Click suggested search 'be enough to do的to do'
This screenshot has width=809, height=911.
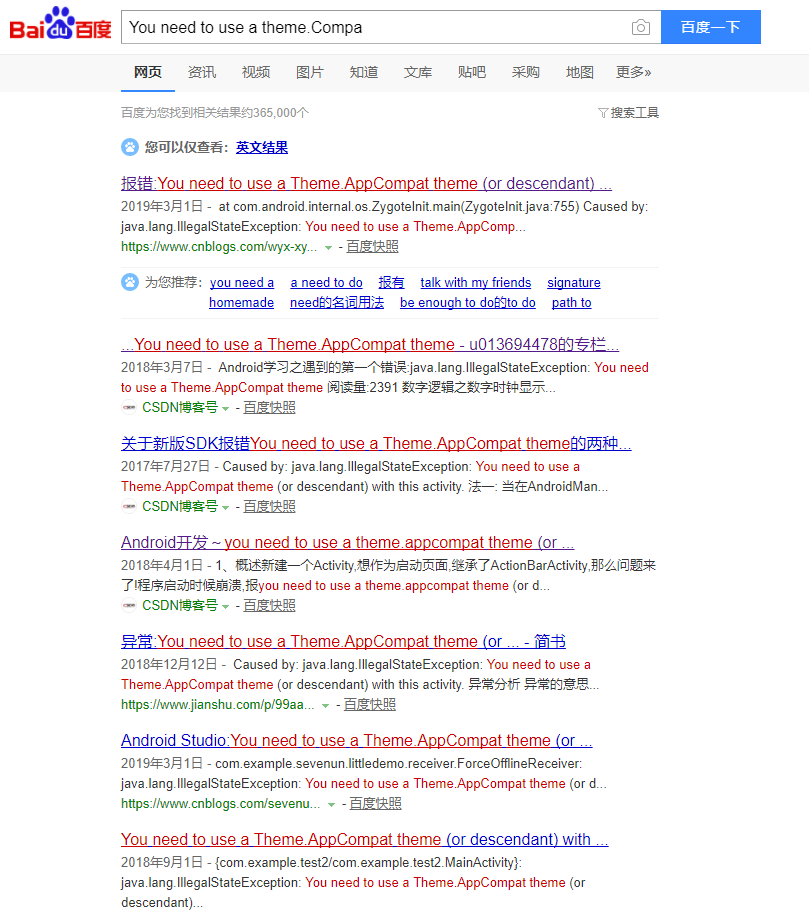[468, 303]
